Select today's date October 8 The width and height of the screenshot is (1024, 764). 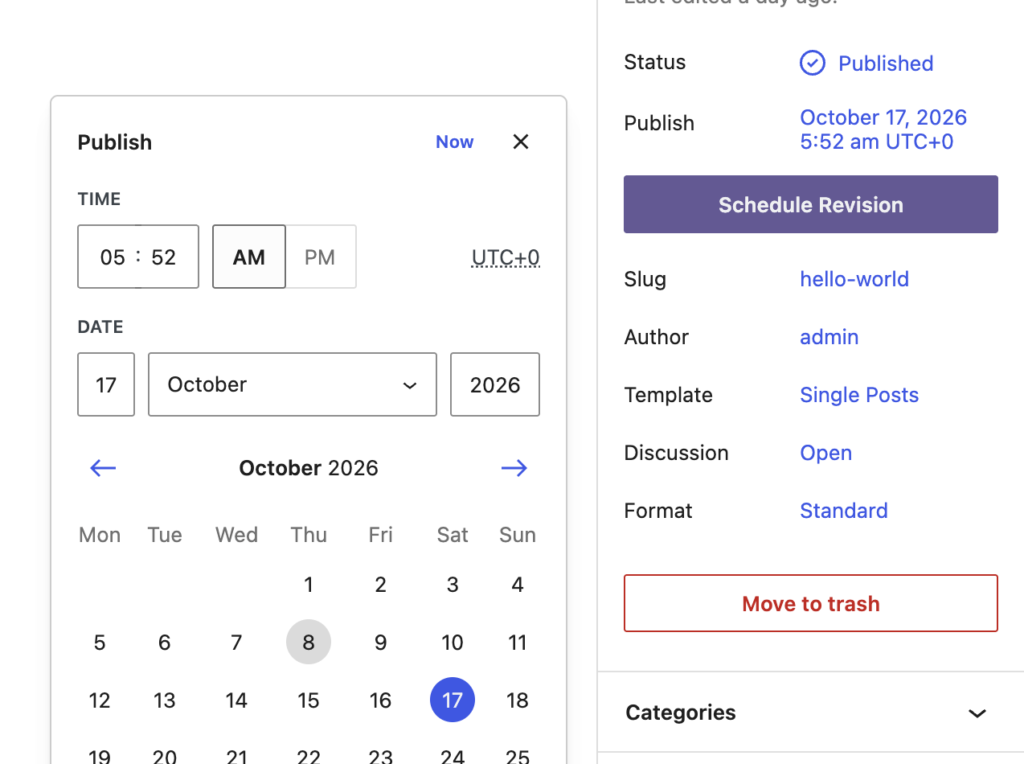tap(308, 643)
